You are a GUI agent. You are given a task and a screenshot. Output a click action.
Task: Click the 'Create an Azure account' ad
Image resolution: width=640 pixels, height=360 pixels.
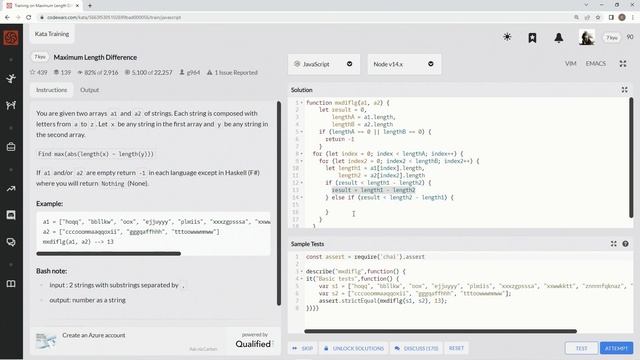point(94,335)
